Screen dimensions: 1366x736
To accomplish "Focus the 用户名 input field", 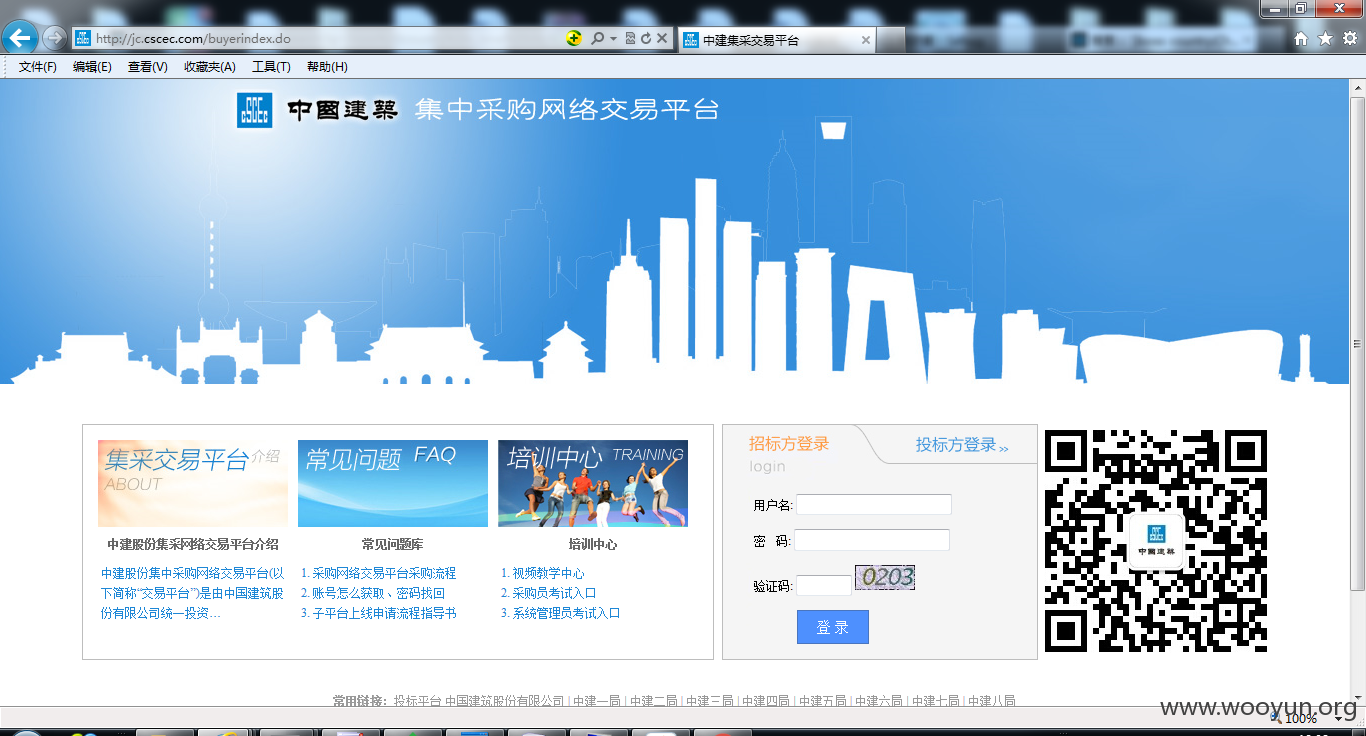I will pos(874,505).
